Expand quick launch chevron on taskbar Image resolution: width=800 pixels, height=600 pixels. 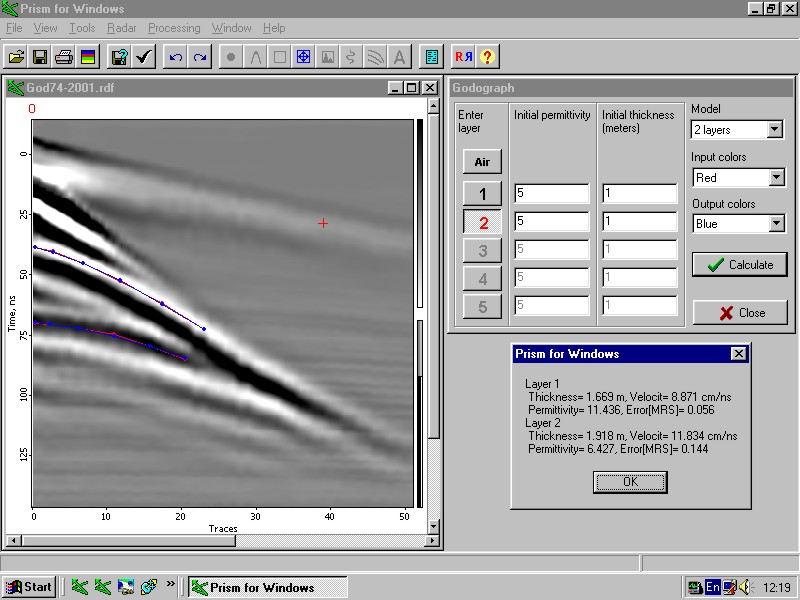tap(170, 584)
